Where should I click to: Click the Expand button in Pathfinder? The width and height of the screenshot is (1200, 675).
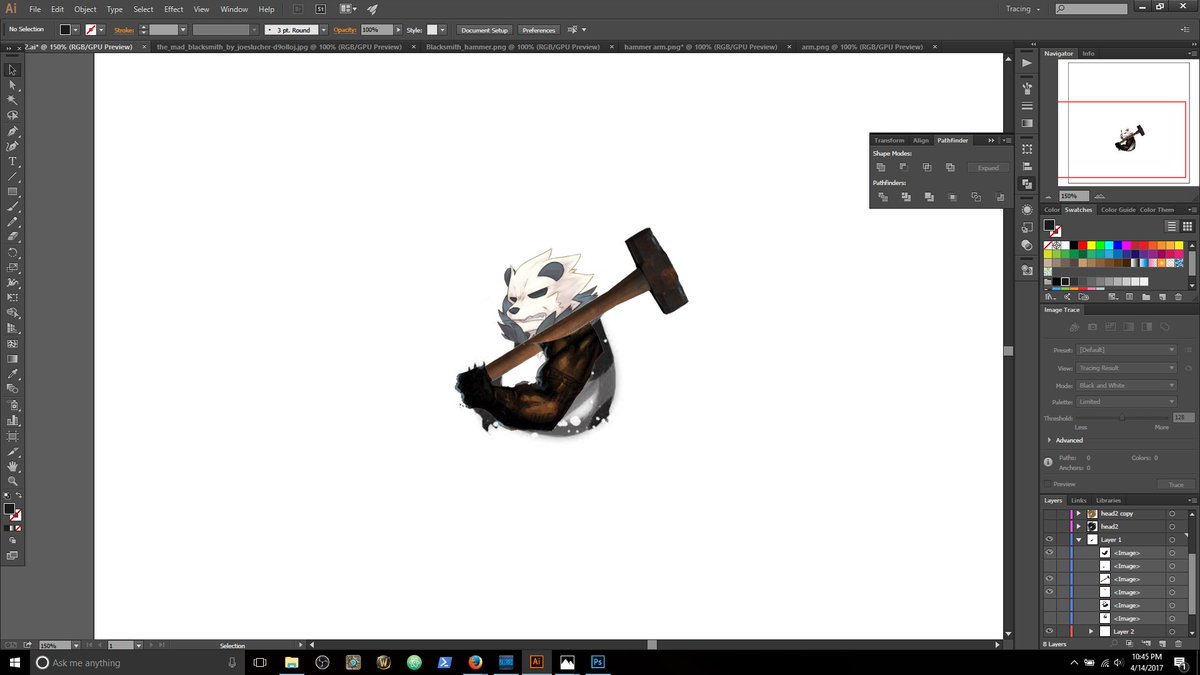pos(988,168)
